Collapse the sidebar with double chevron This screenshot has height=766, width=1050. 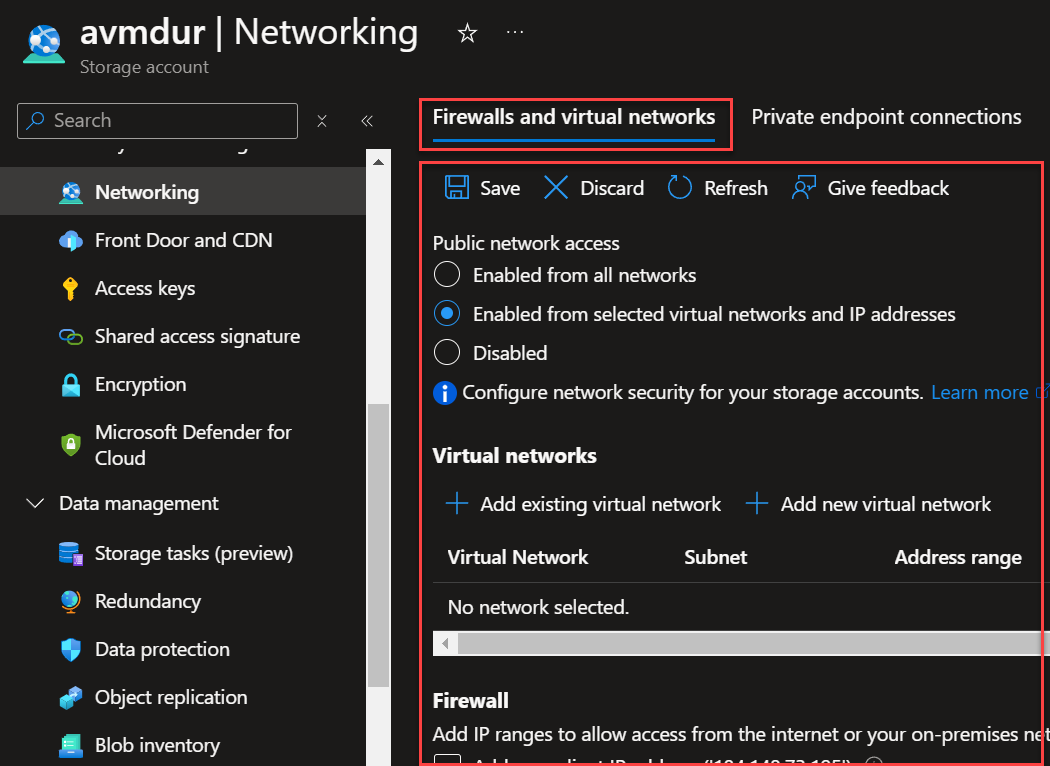(x=367, y=121)
